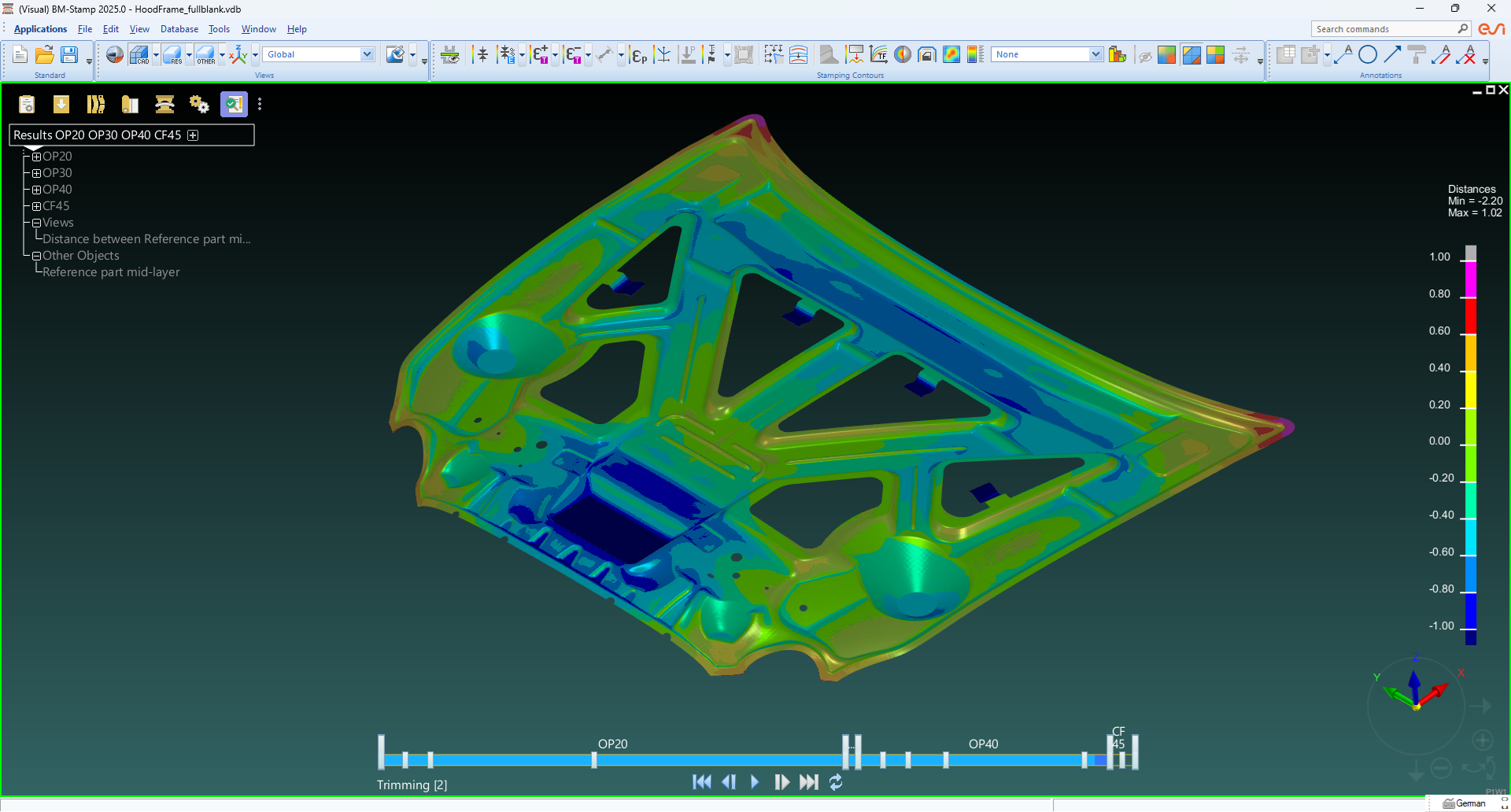Select the arrow annotation tool
Viewport: 1511px width, 812px height.
pos(1392,54)
